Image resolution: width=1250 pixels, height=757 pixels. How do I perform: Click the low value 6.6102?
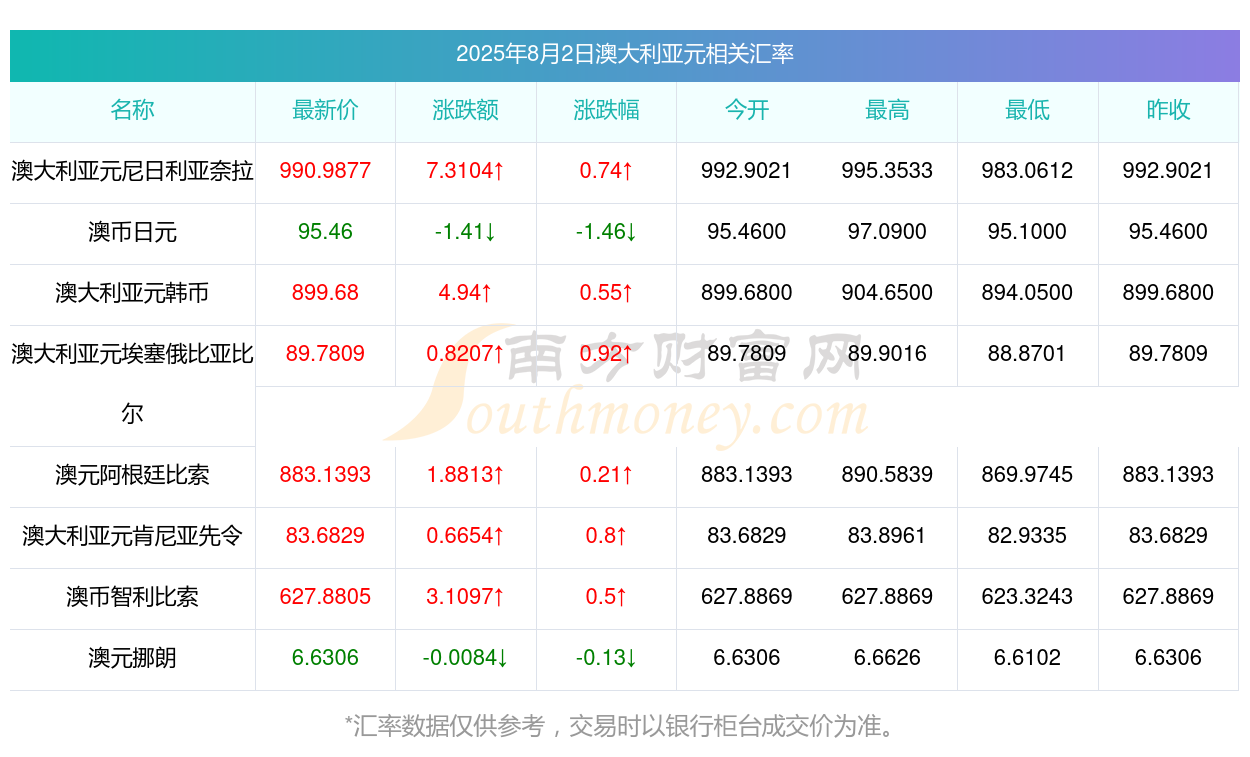1028,658
